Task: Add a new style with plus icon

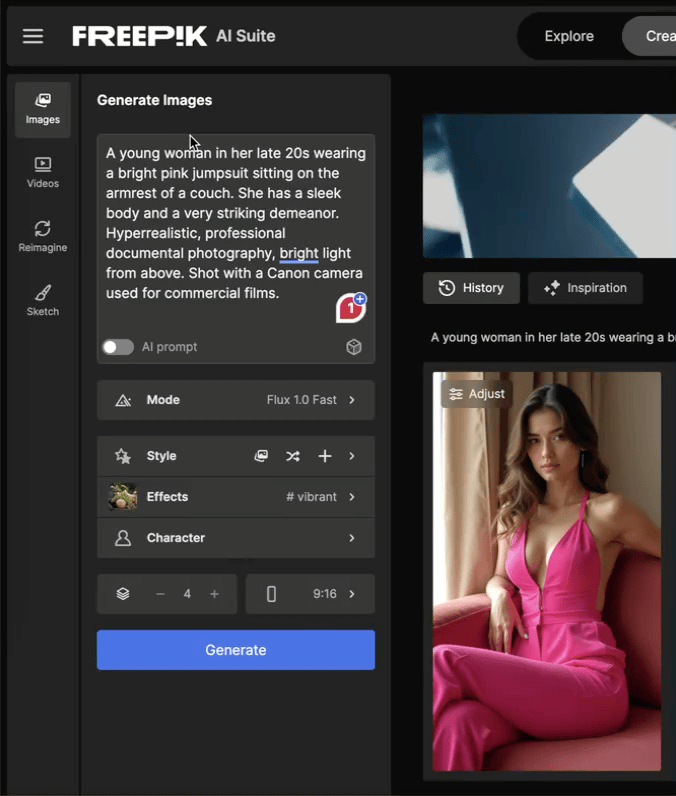Action: pos(325,456)
